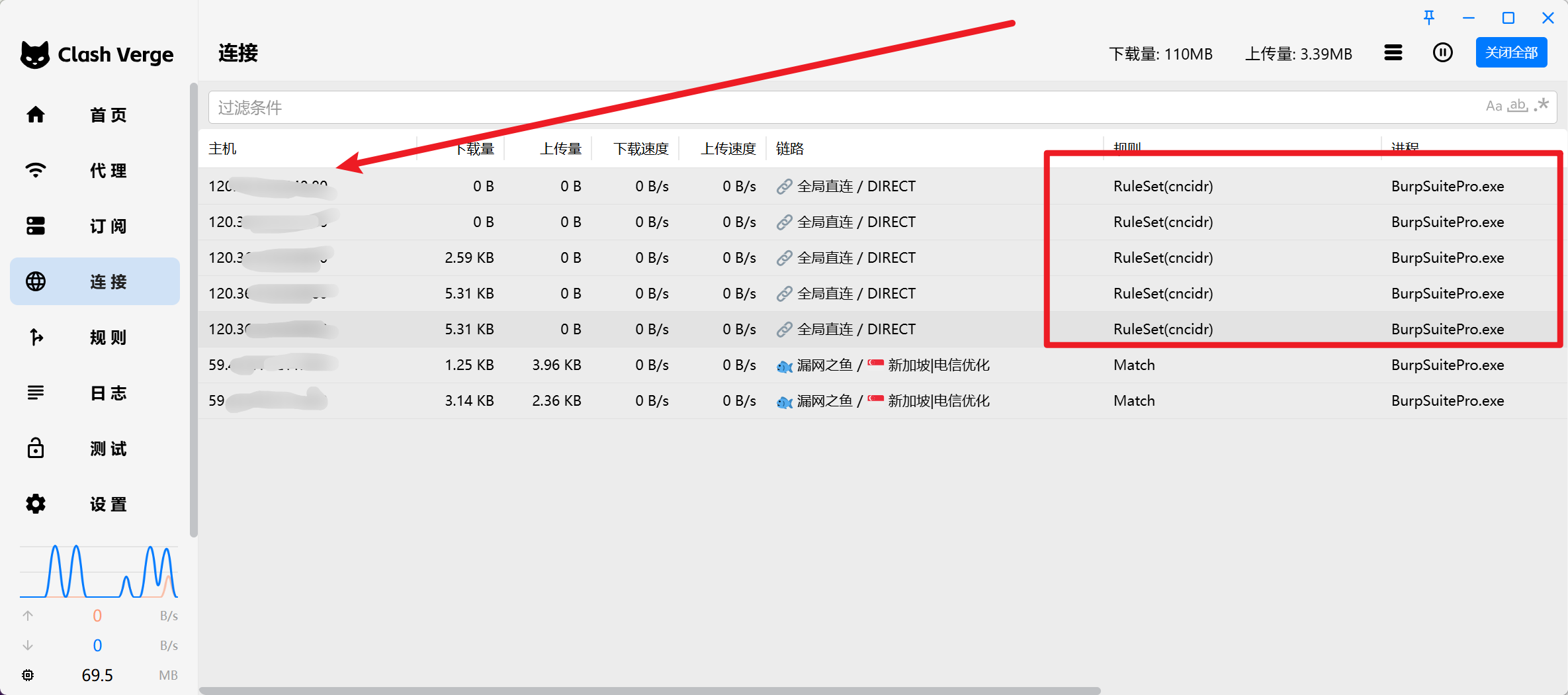
Task: Toggle regular expression filter option
Action: (1542, 105)
